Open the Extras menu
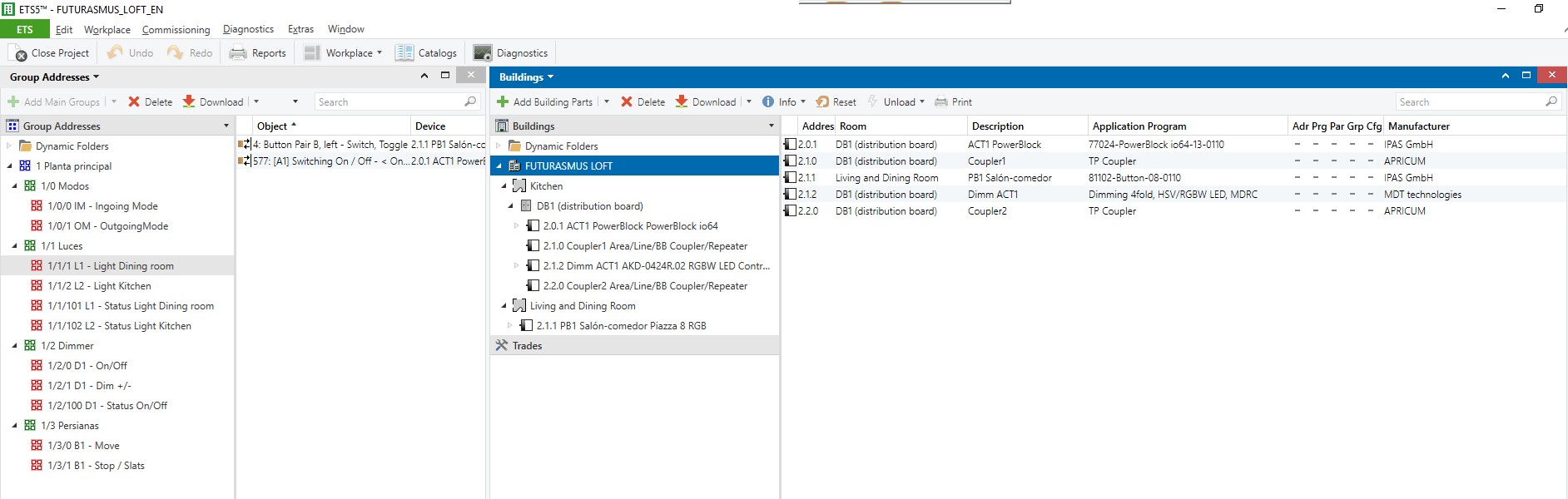Screen dimensions: 1568x499 click(300, 30)
